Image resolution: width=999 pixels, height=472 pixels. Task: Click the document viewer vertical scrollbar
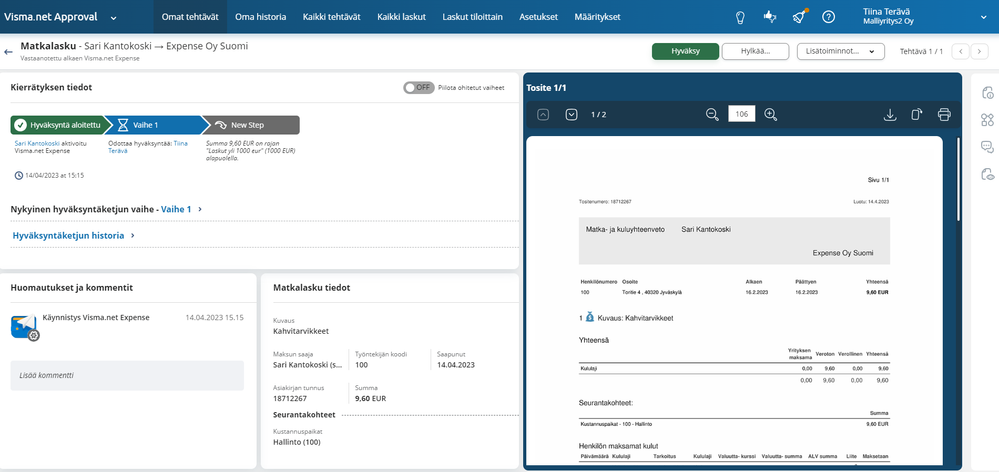(958, 178)
